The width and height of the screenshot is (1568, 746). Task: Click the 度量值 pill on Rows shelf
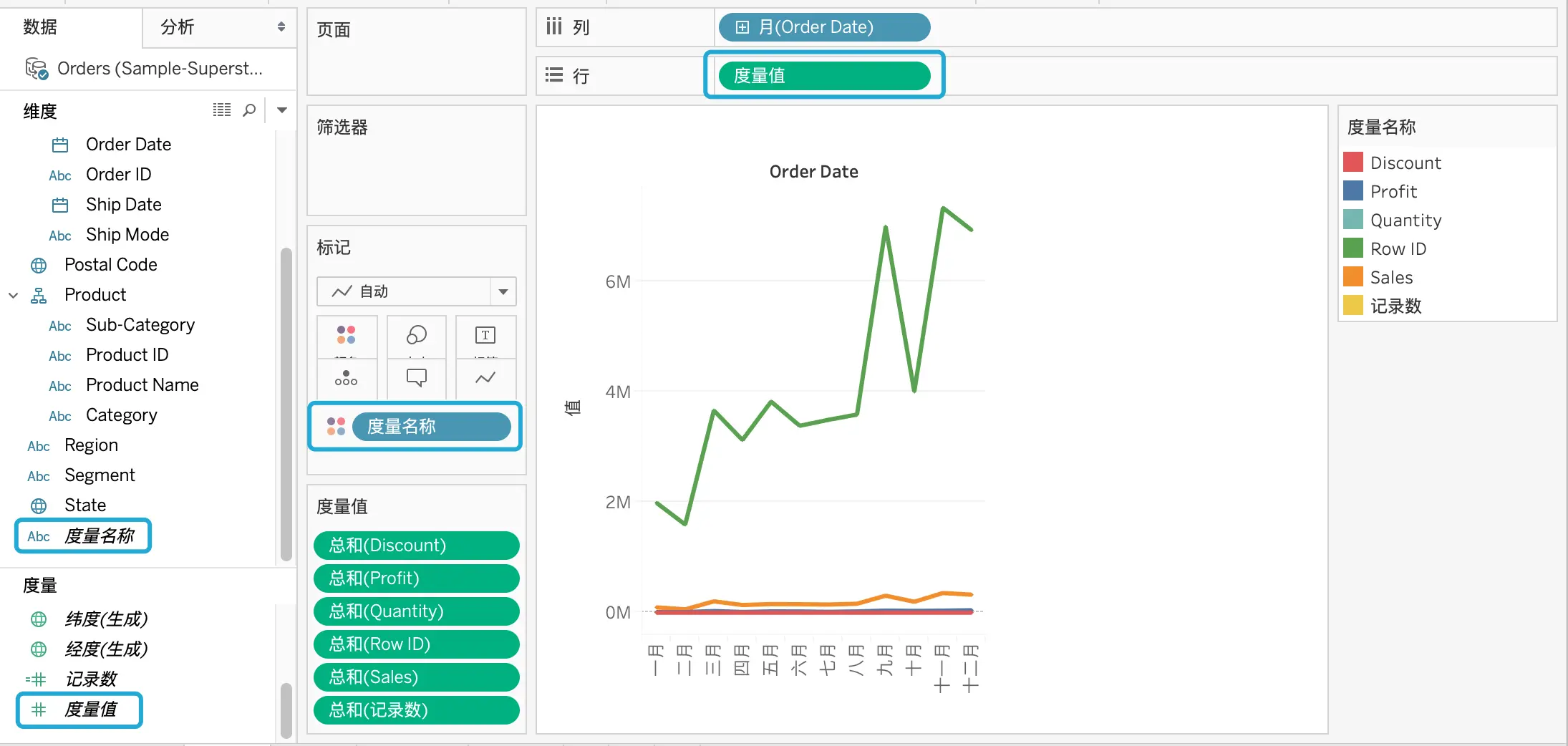(x=824, y=75)
